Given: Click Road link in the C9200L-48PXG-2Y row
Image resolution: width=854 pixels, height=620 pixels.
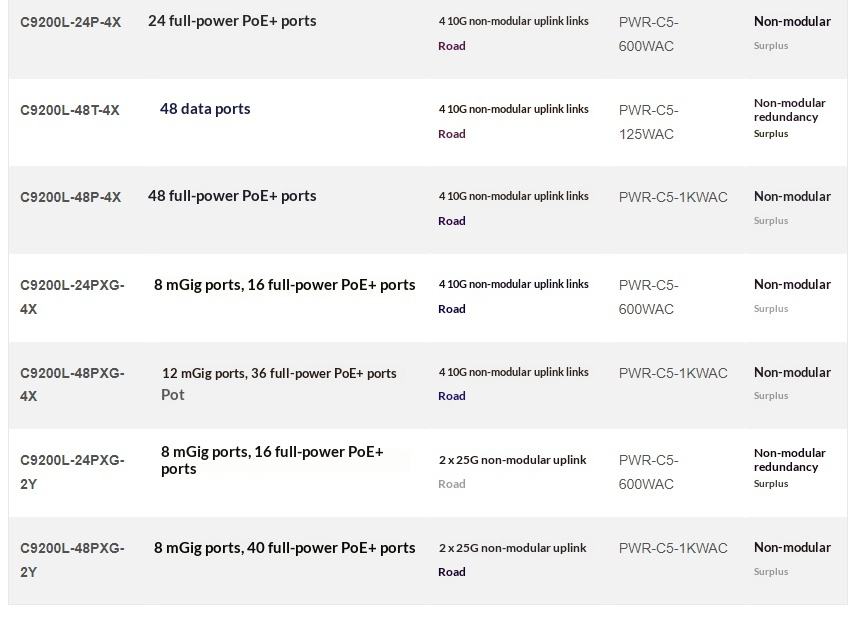Looking at the screenshot, I should 452,572.
